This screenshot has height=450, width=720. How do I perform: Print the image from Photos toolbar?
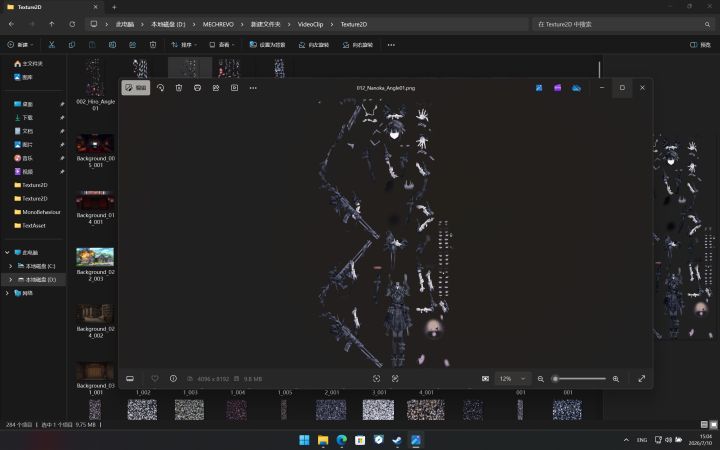coord(197,88)
